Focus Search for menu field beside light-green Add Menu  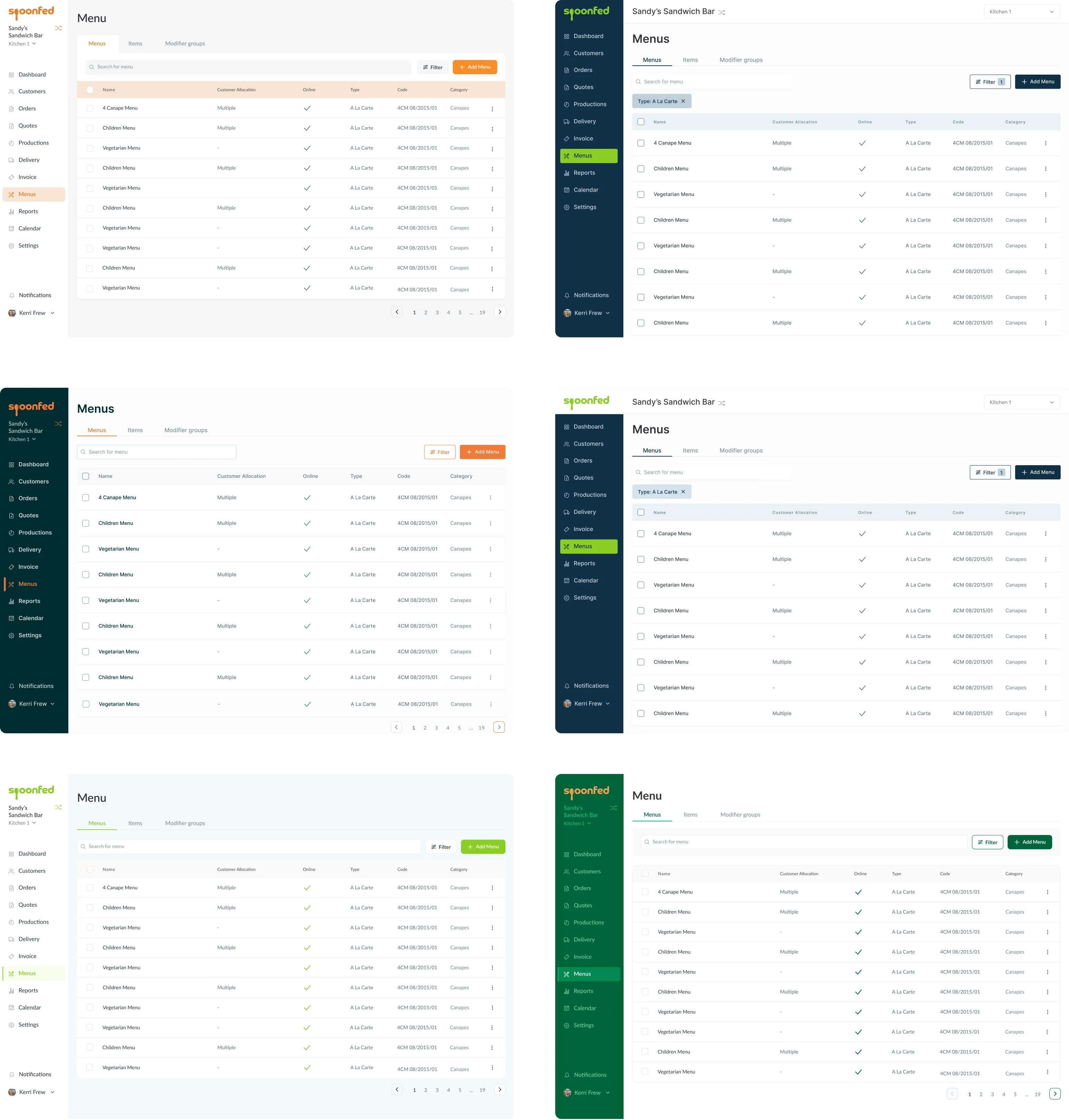coord(249,846)
